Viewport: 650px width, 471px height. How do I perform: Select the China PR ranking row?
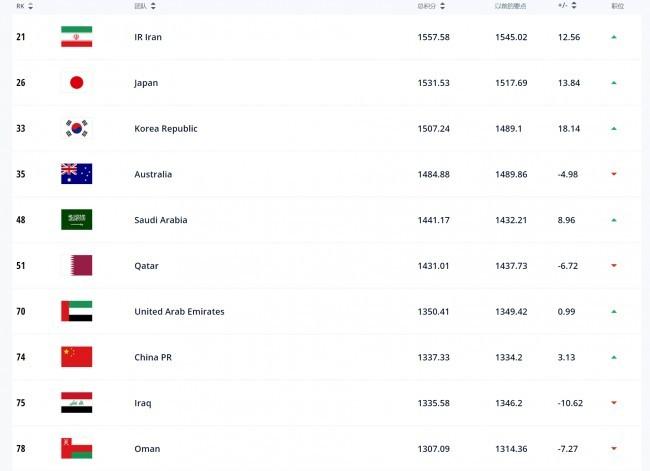click(x=326, y=357)
